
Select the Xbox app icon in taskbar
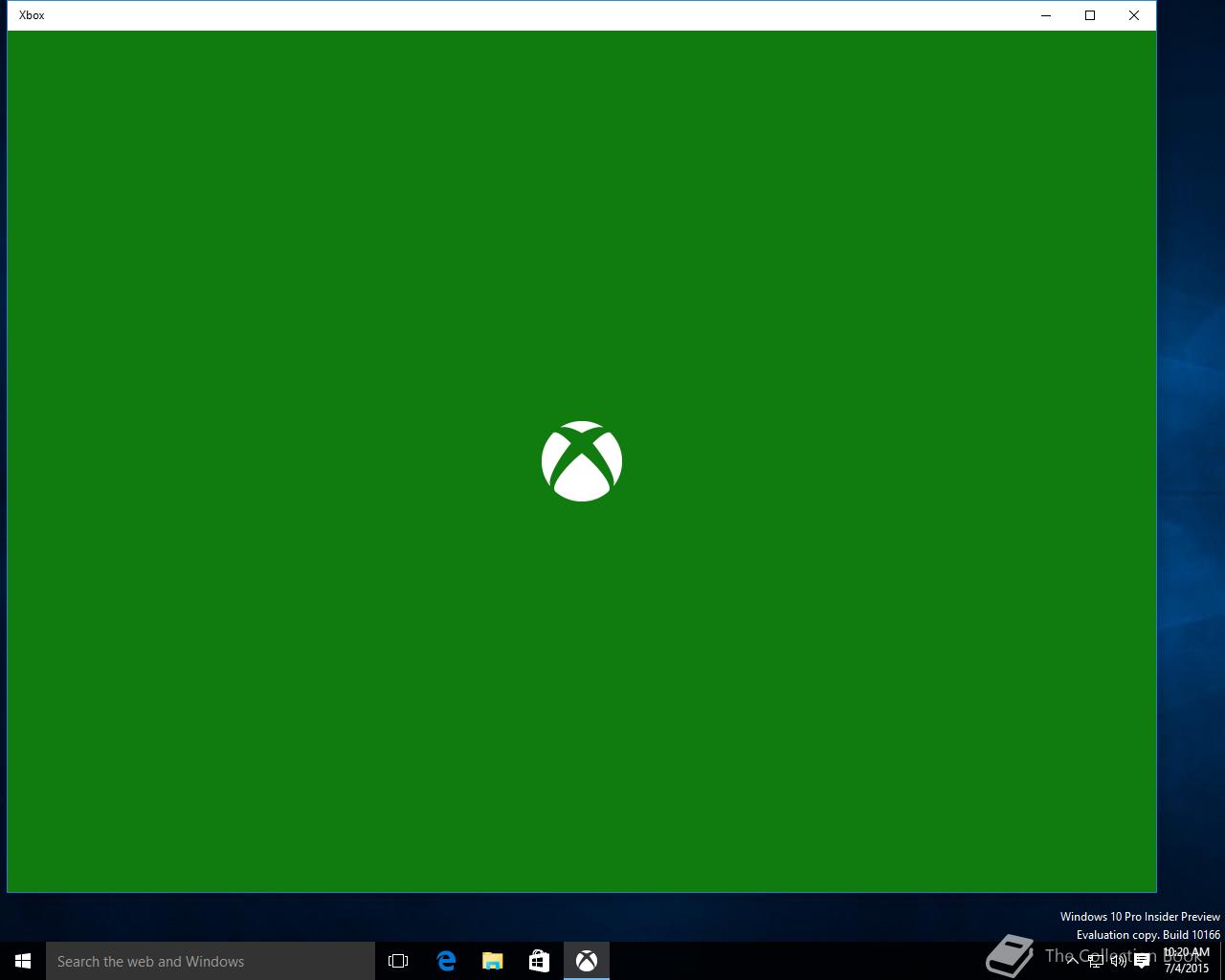point(587,961)
